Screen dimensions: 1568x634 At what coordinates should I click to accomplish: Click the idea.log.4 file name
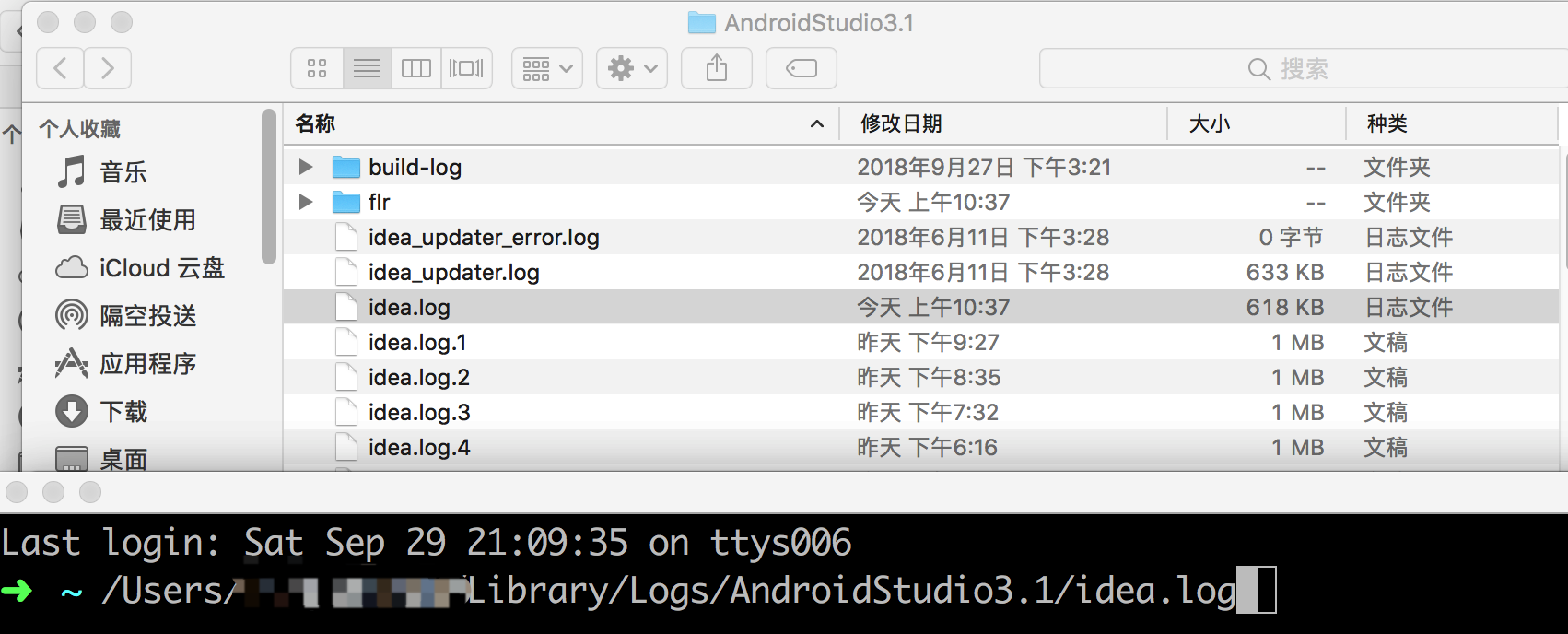419,447
